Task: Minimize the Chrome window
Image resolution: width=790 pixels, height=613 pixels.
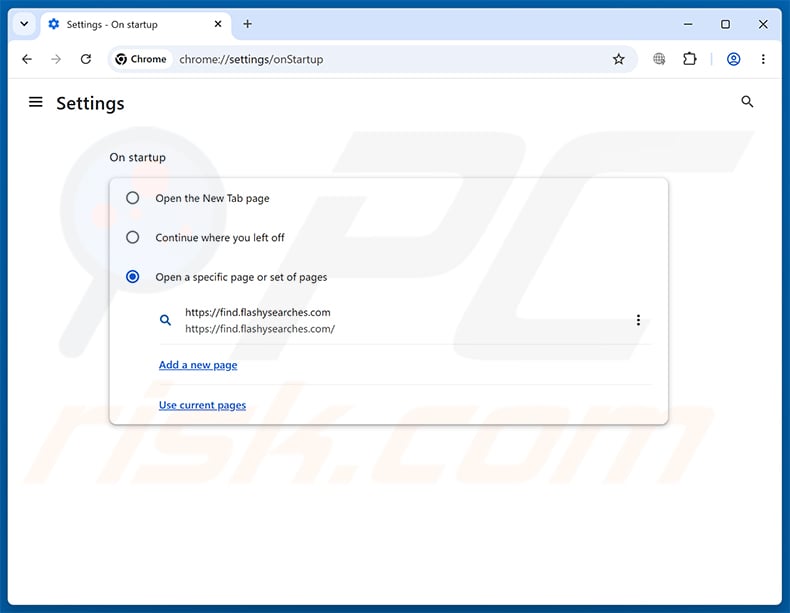Action: [x=688, y=24]
